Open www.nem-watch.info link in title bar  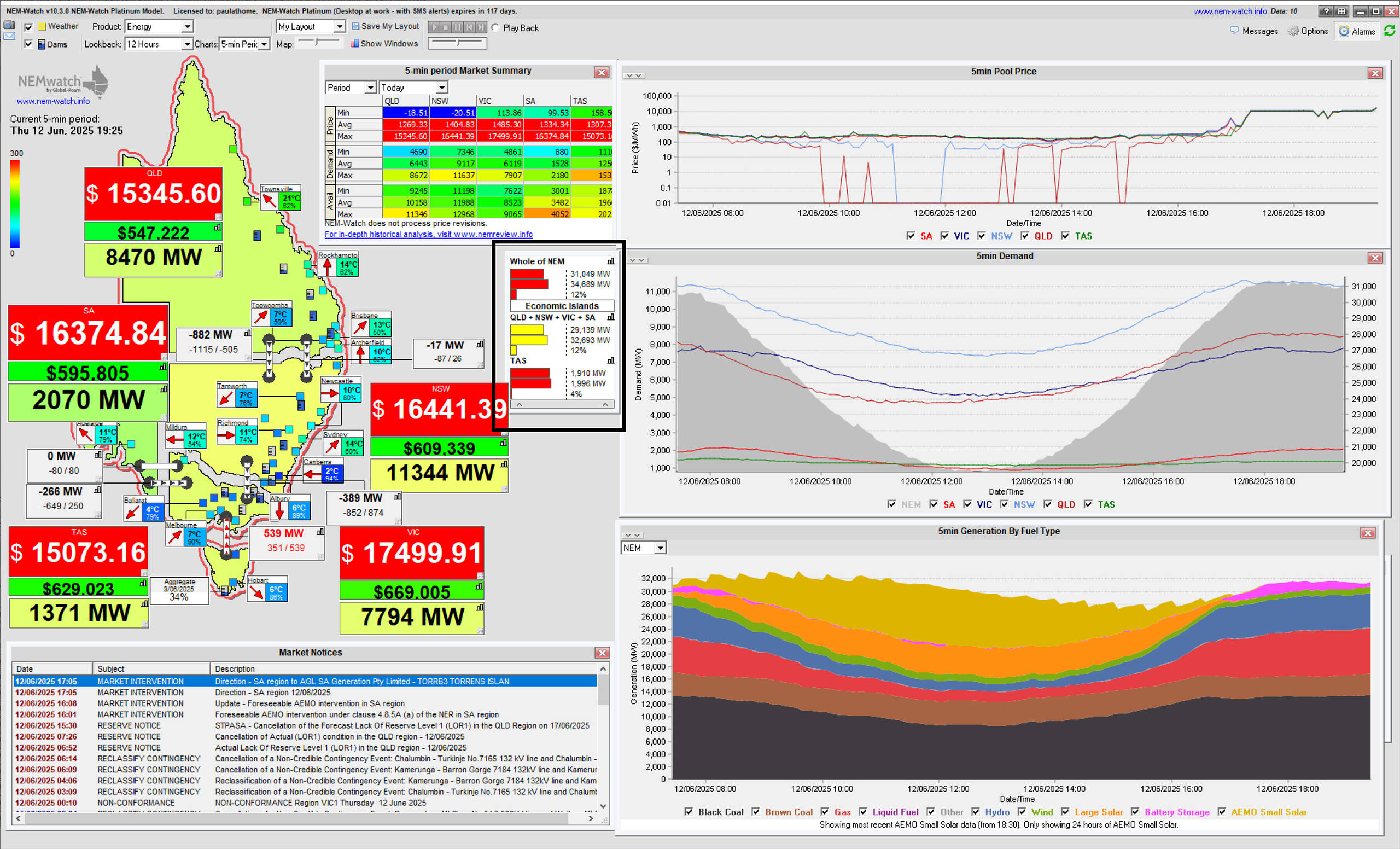1230,11
